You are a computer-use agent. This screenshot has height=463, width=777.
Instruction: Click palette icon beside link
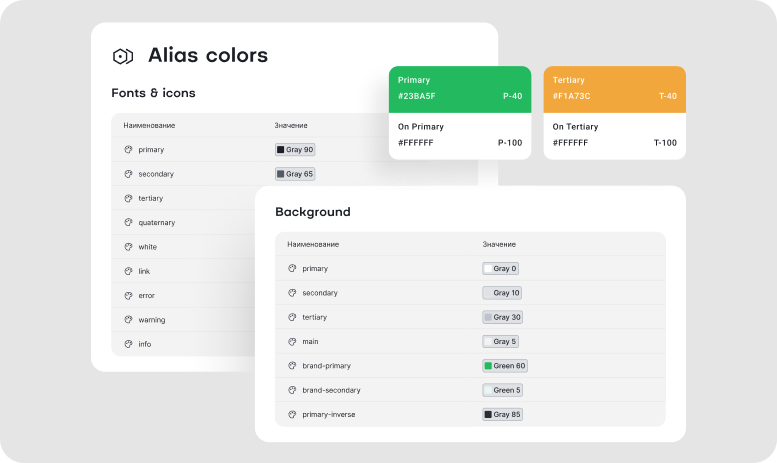pyautogui.click(x=128, y=271)
